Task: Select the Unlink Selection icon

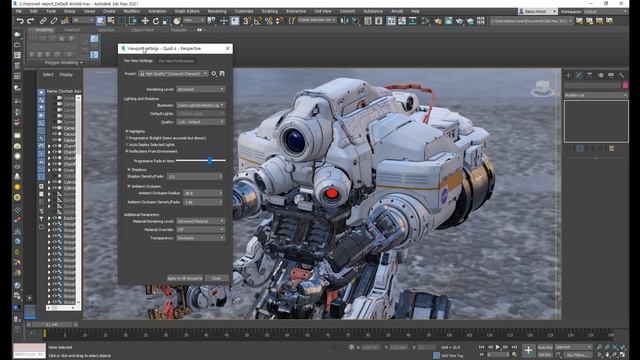Action: click(x=53, y=20)
